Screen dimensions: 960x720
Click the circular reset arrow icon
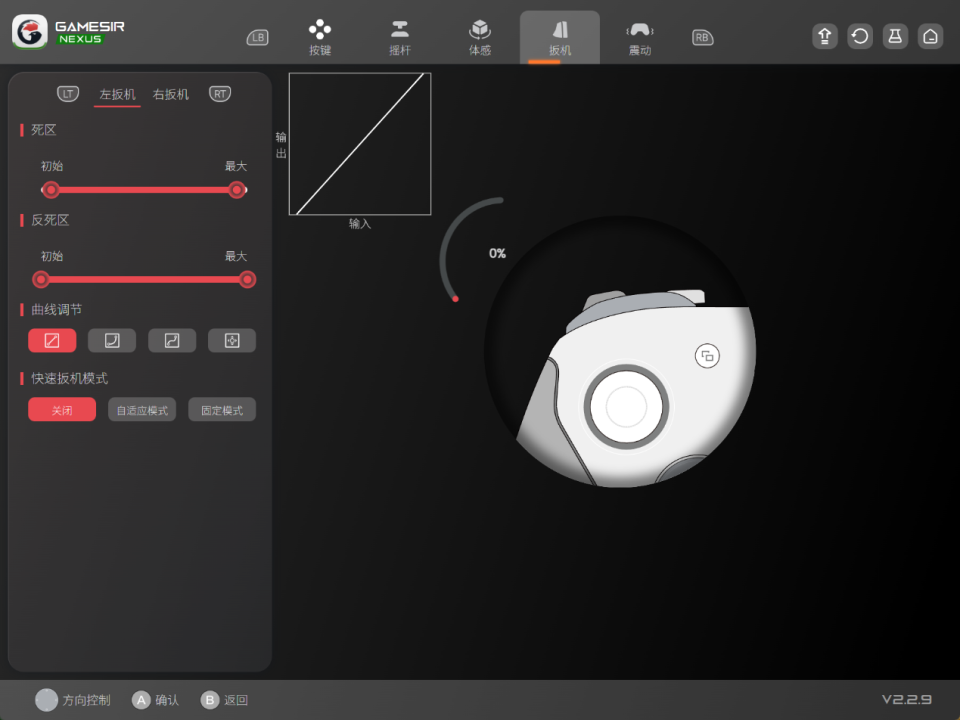(860, 37)
